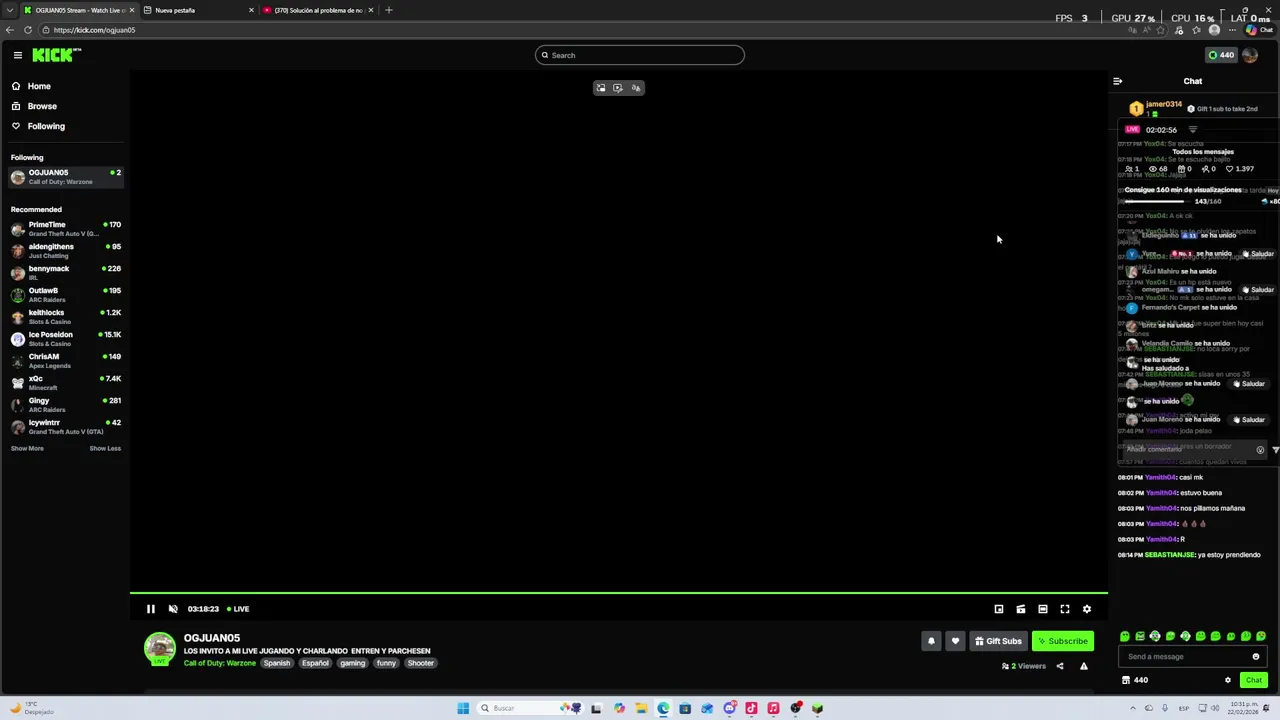
Task: Open the channel points shop 440
Action: pyautogui.click(x=1134, y=680)
